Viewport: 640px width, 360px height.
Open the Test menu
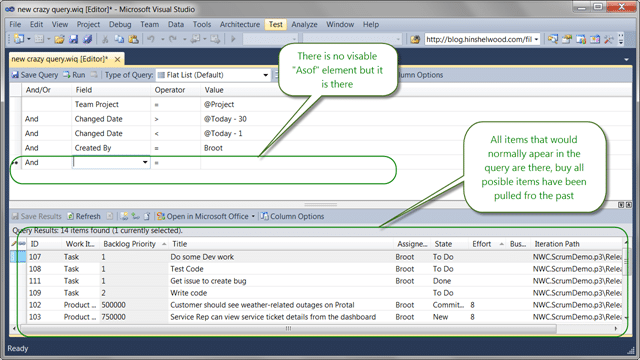(276, 24)
